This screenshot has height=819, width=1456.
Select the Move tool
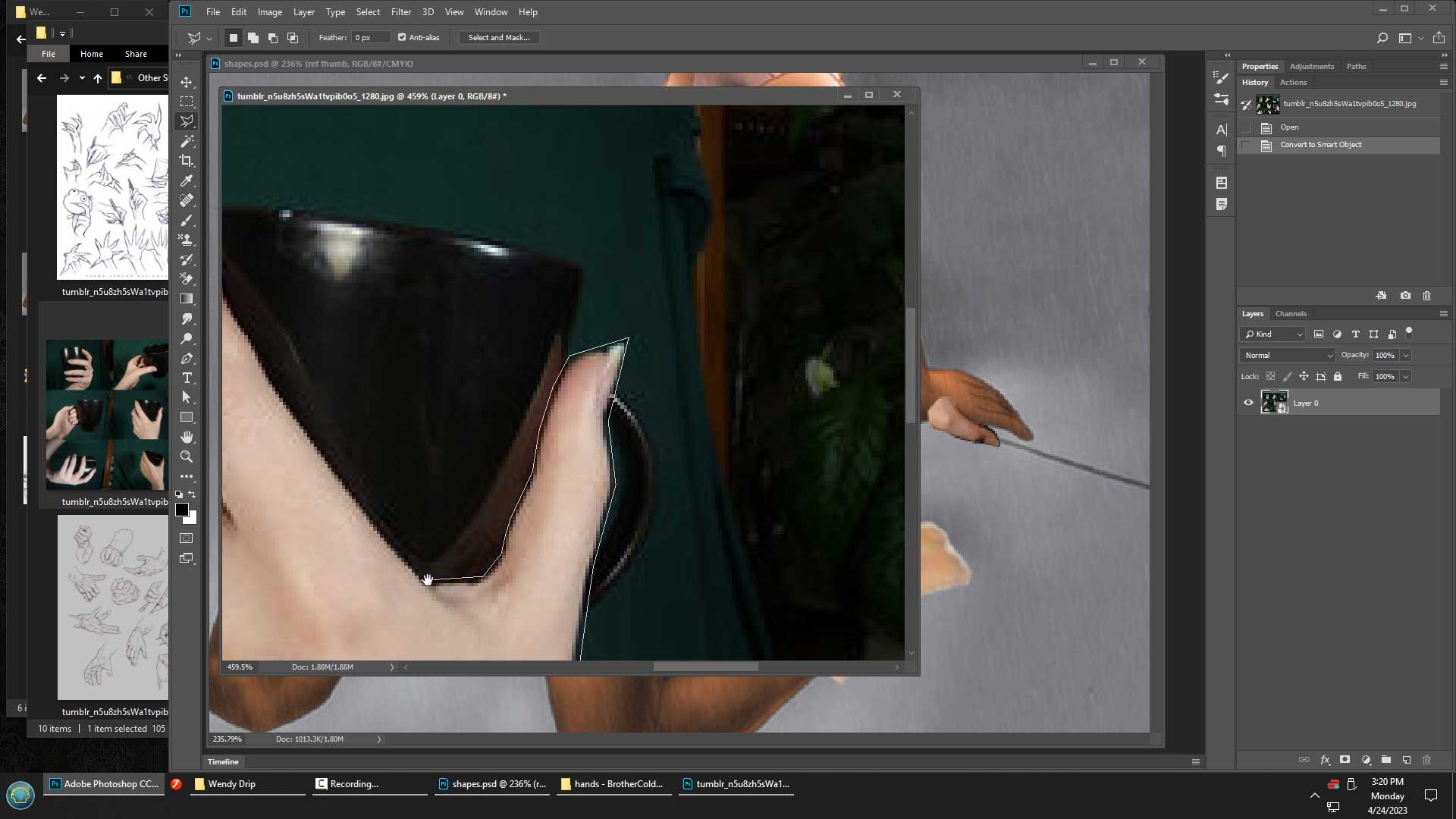[x=187, y=82]
